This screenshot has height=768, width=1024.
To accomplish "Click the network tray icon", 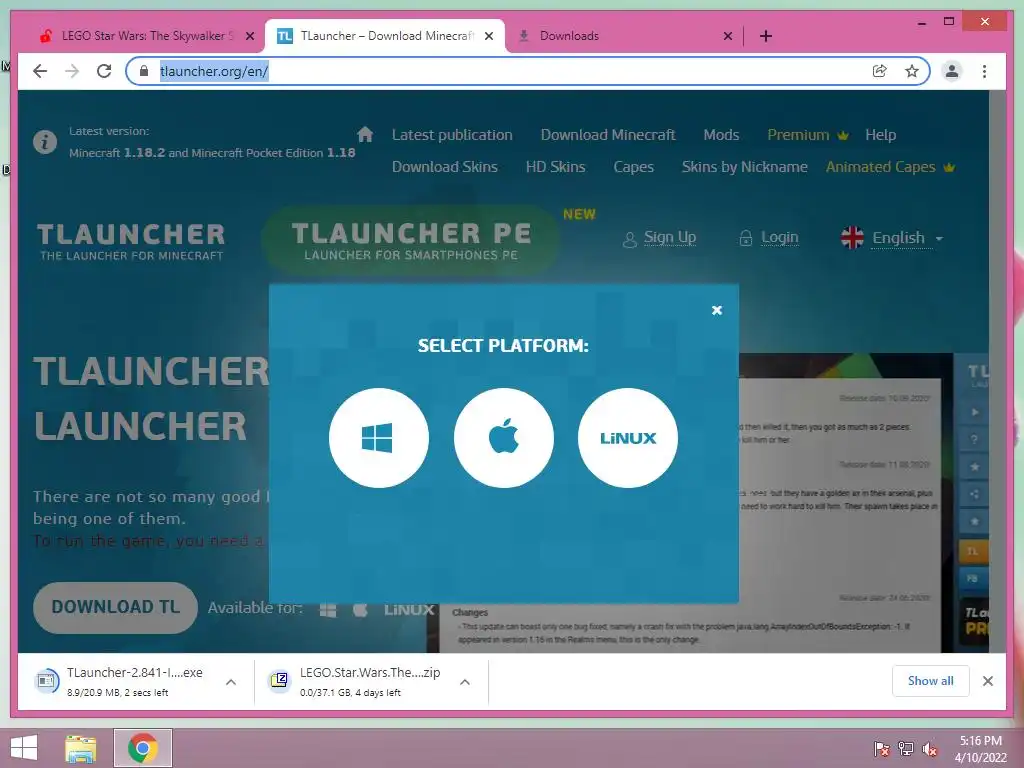I will point(906,749).
